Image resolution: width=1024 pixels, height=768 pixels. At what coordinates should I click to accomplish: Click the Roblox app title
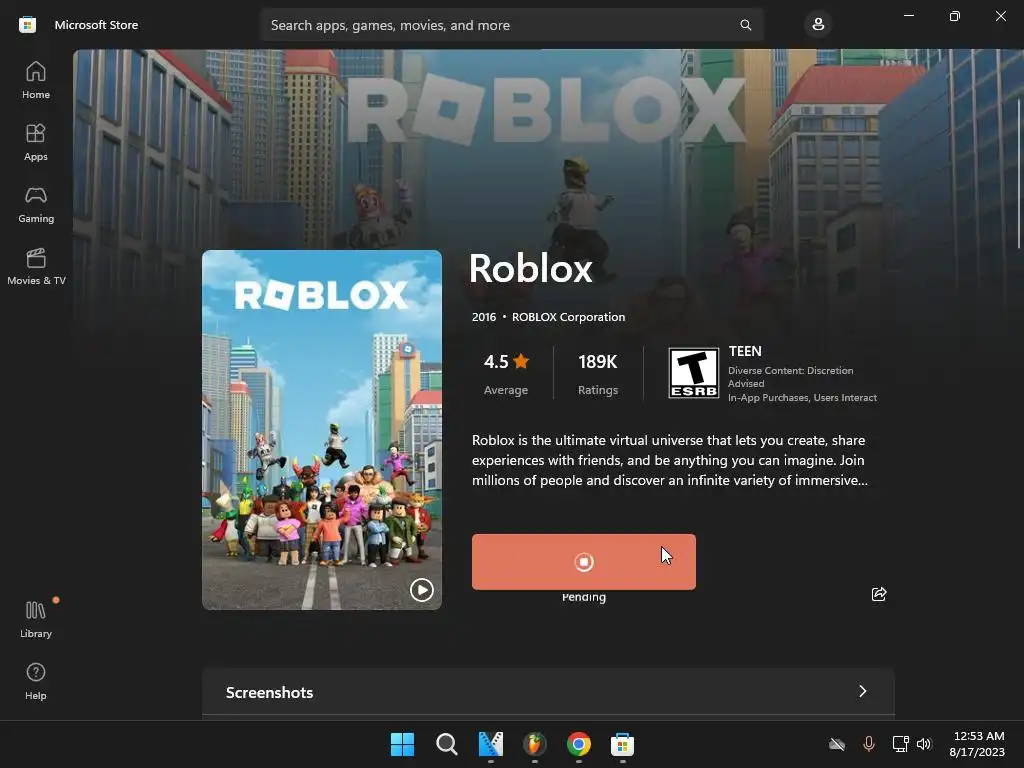[530, 268]
